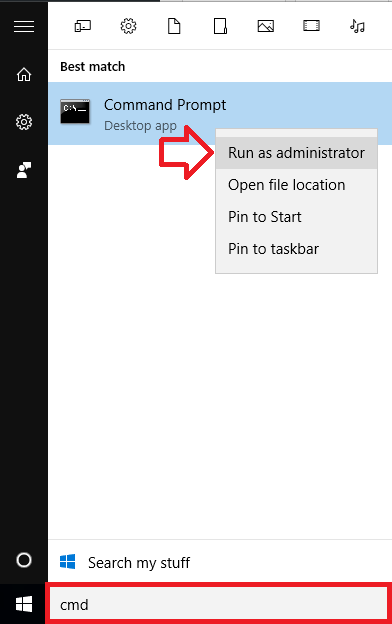The height and width of the screenshot is (624, 392).
Task: Click the Search my stuff button
Action: point(220,562)
